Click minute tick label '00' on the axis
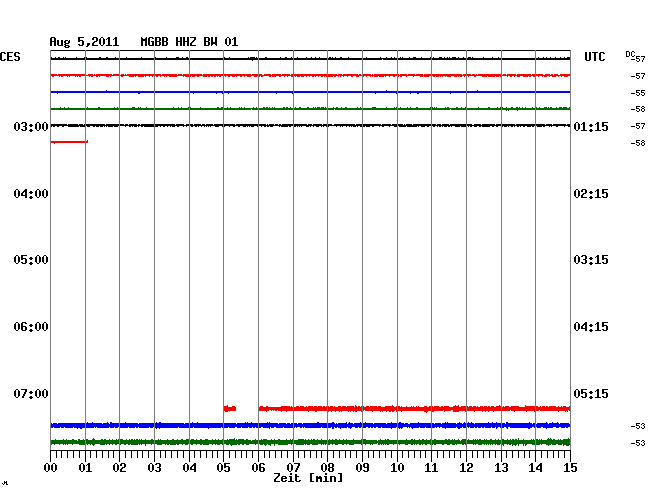Viewport: 650px width, 494px height. coord(51,468)
